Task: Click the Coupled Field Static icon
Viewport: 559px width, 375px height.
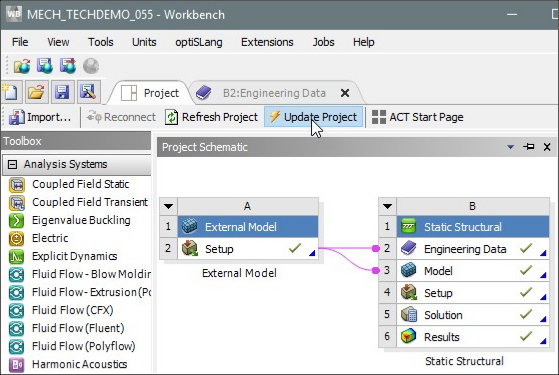Action: 16,185
